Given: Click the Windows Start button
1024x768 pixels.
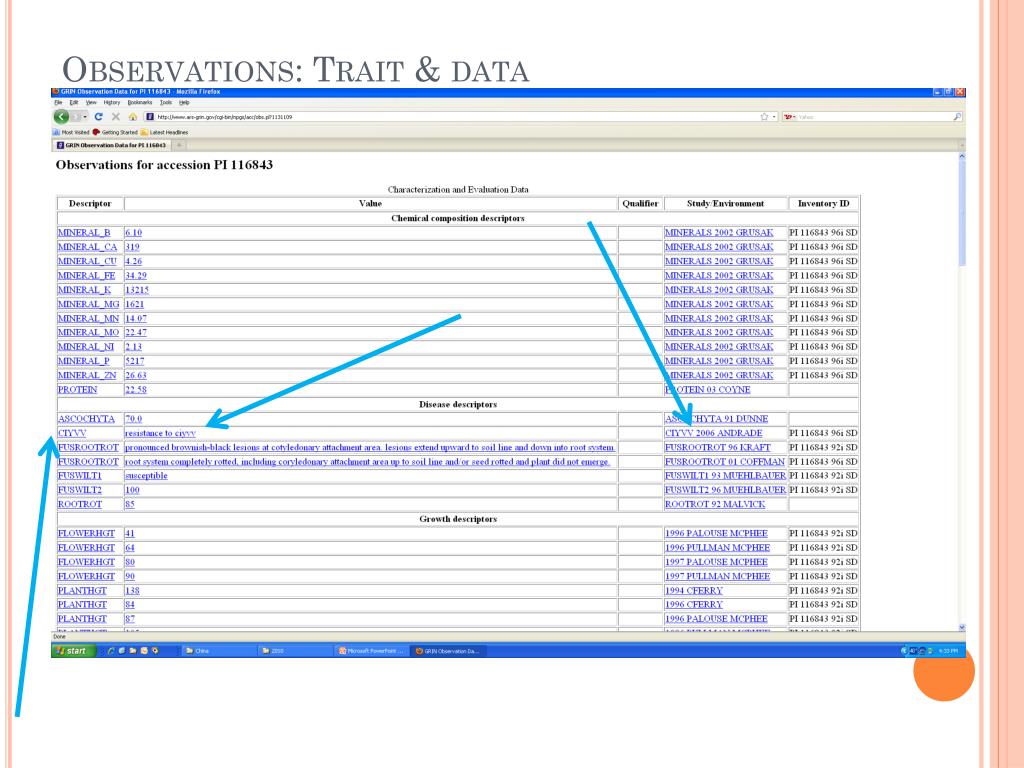Looking at the screenshot, I should (x=74, y=650).
